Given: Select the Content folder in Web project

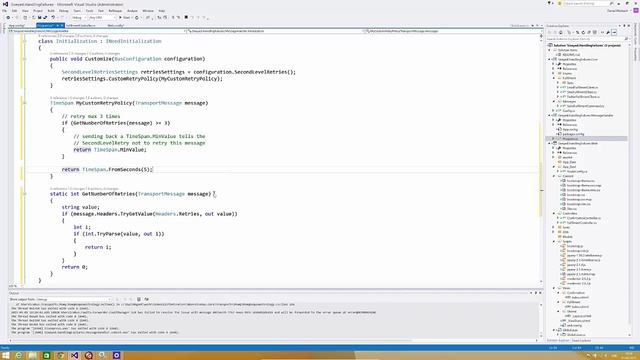Looking at the screenshot, I should coord(568,176).
